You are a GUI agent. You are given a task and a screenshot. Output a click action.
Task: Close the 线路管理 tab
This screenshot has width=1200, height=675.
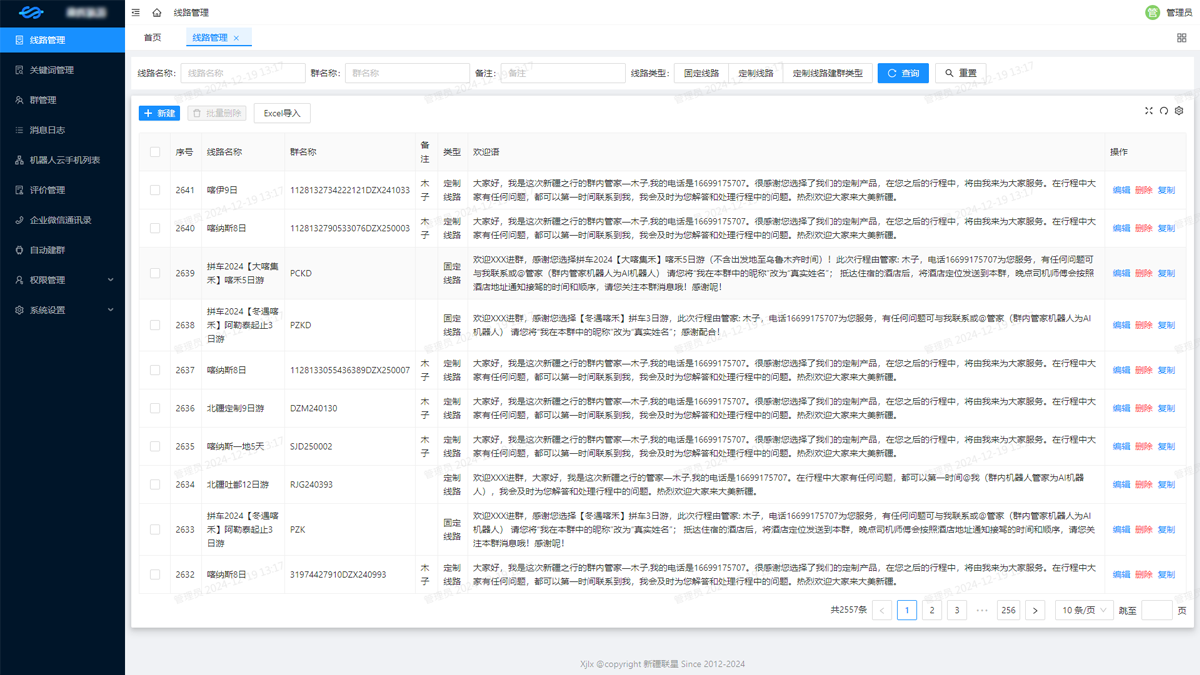236,38
